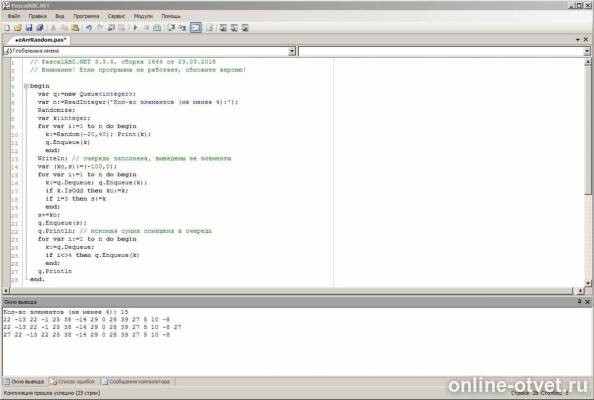Click the Stop program toolbar icon
Image resolution: width=594 pixels, height=400 pixels.
pyautogui.click(x=146, y=28)
